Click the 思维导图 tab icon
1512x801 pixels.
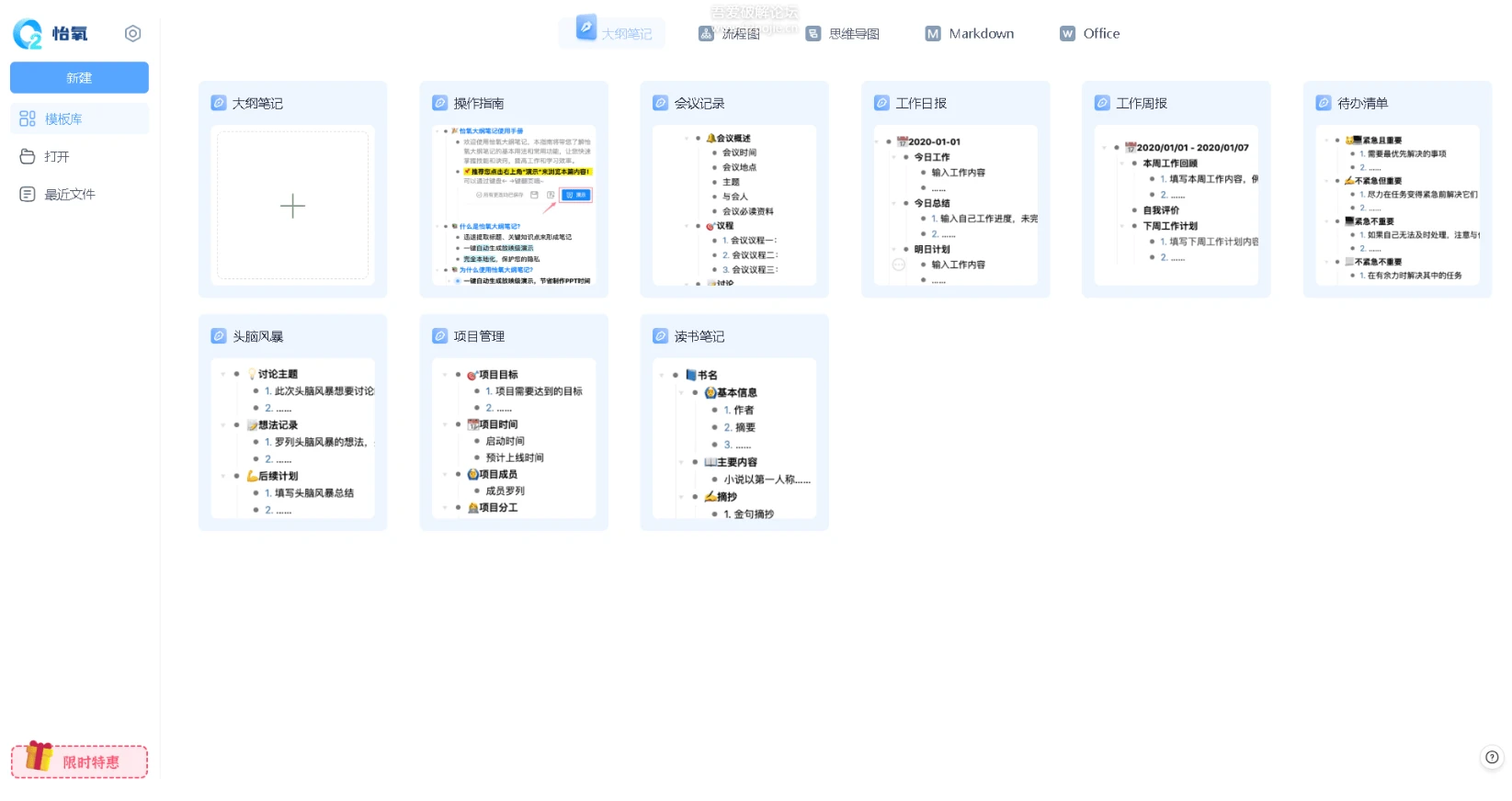[813, 33]
